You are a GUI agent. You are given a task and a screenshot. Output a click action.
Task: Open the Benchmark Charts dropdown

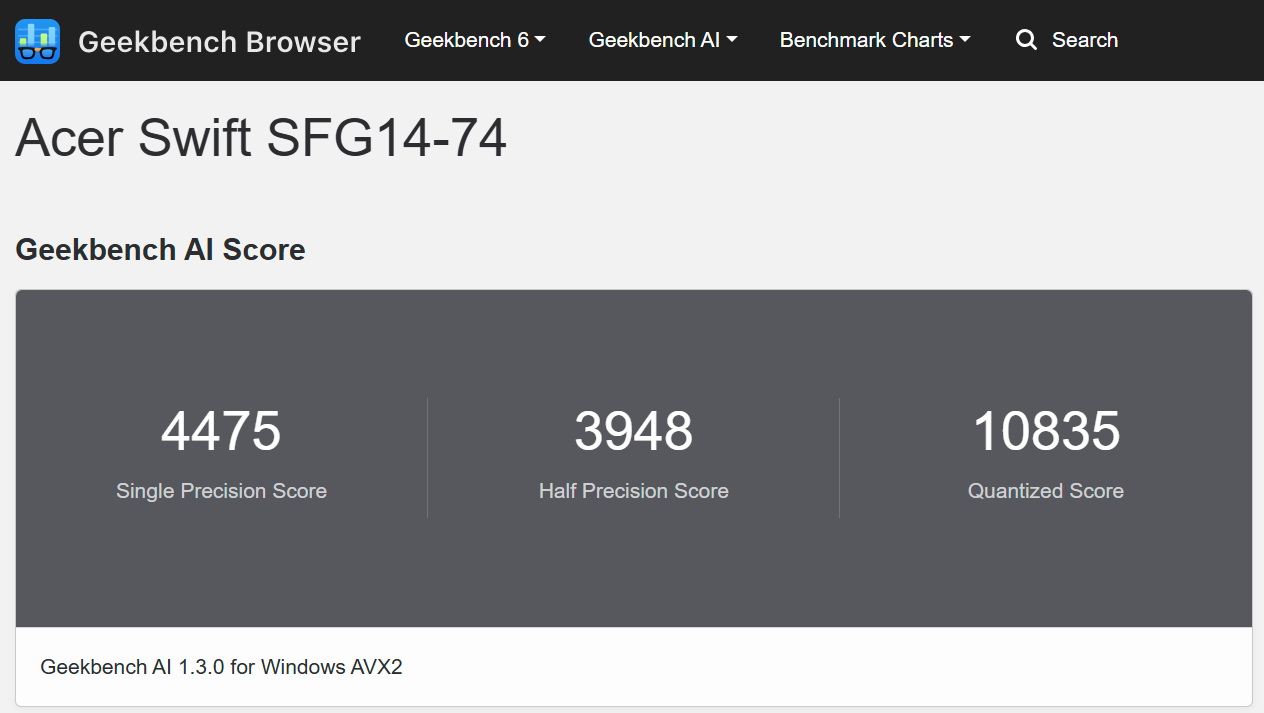pyautogui.click(x=875, y=40)
